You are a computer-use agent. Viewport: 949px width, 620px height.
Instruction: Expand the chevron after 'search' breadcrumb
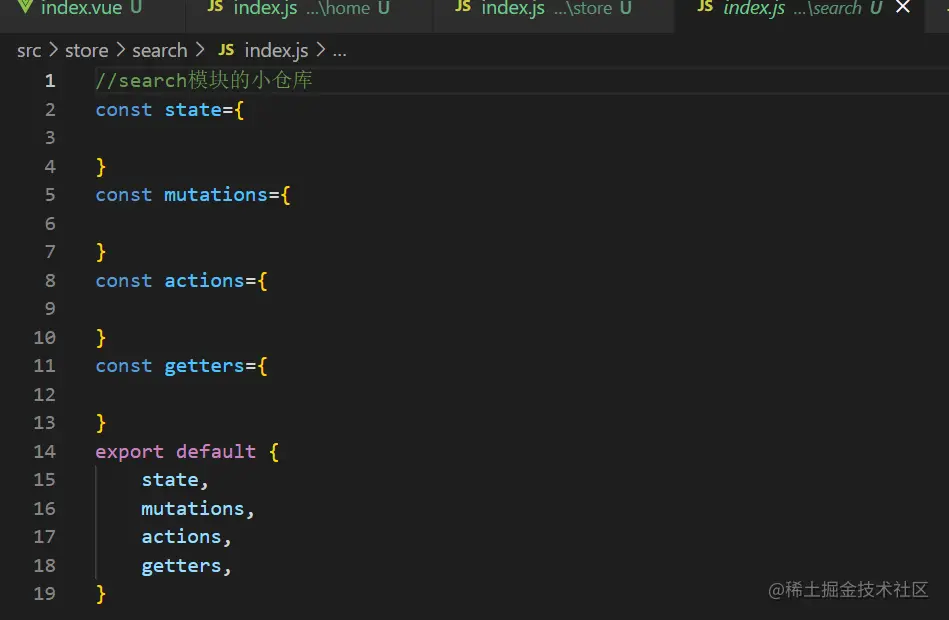pyautogui.click(x=200, y=50)
